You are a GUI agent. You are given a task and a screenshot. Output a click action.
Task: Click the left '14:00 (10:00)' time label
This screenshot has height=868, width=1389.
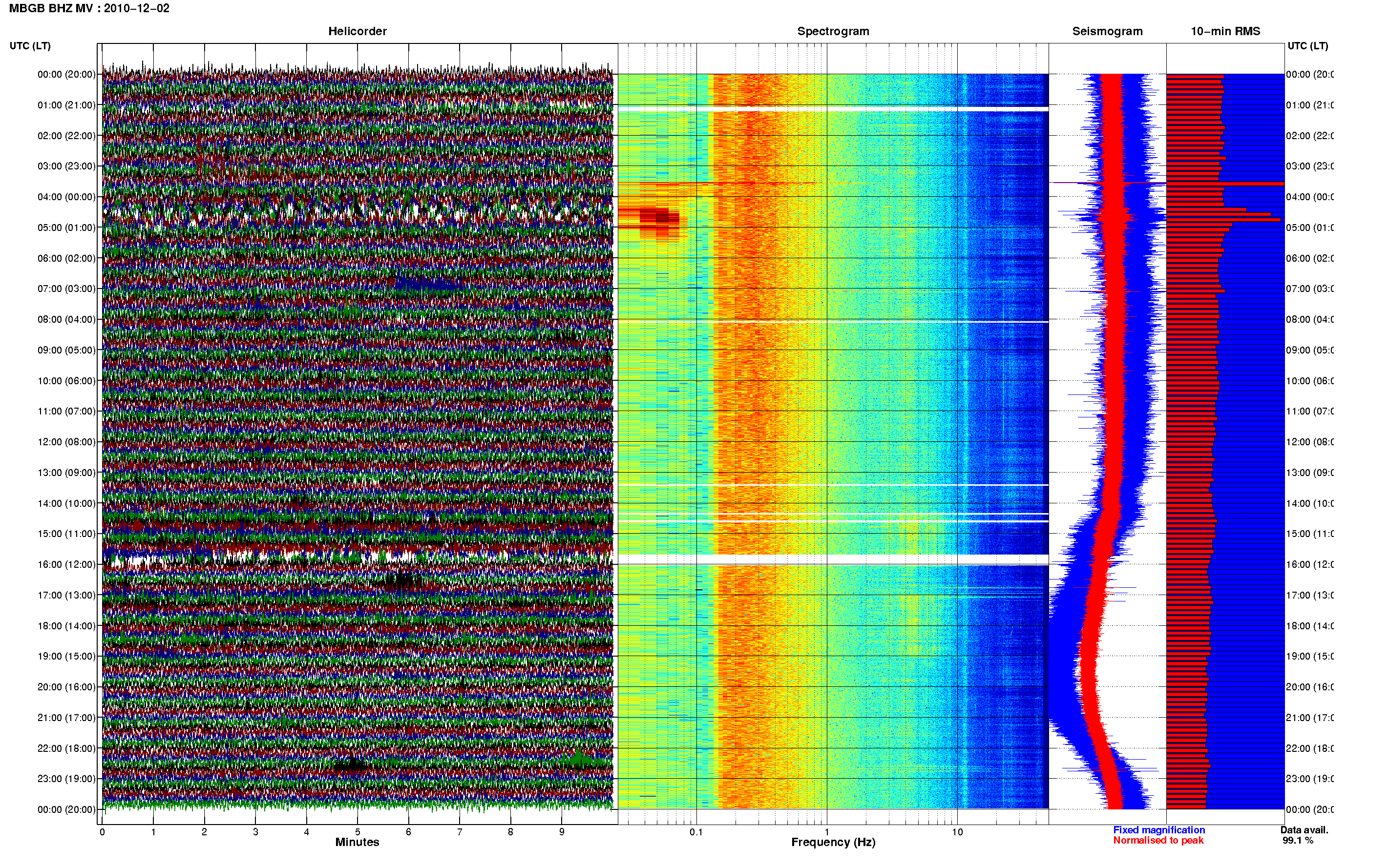(66, 503)
